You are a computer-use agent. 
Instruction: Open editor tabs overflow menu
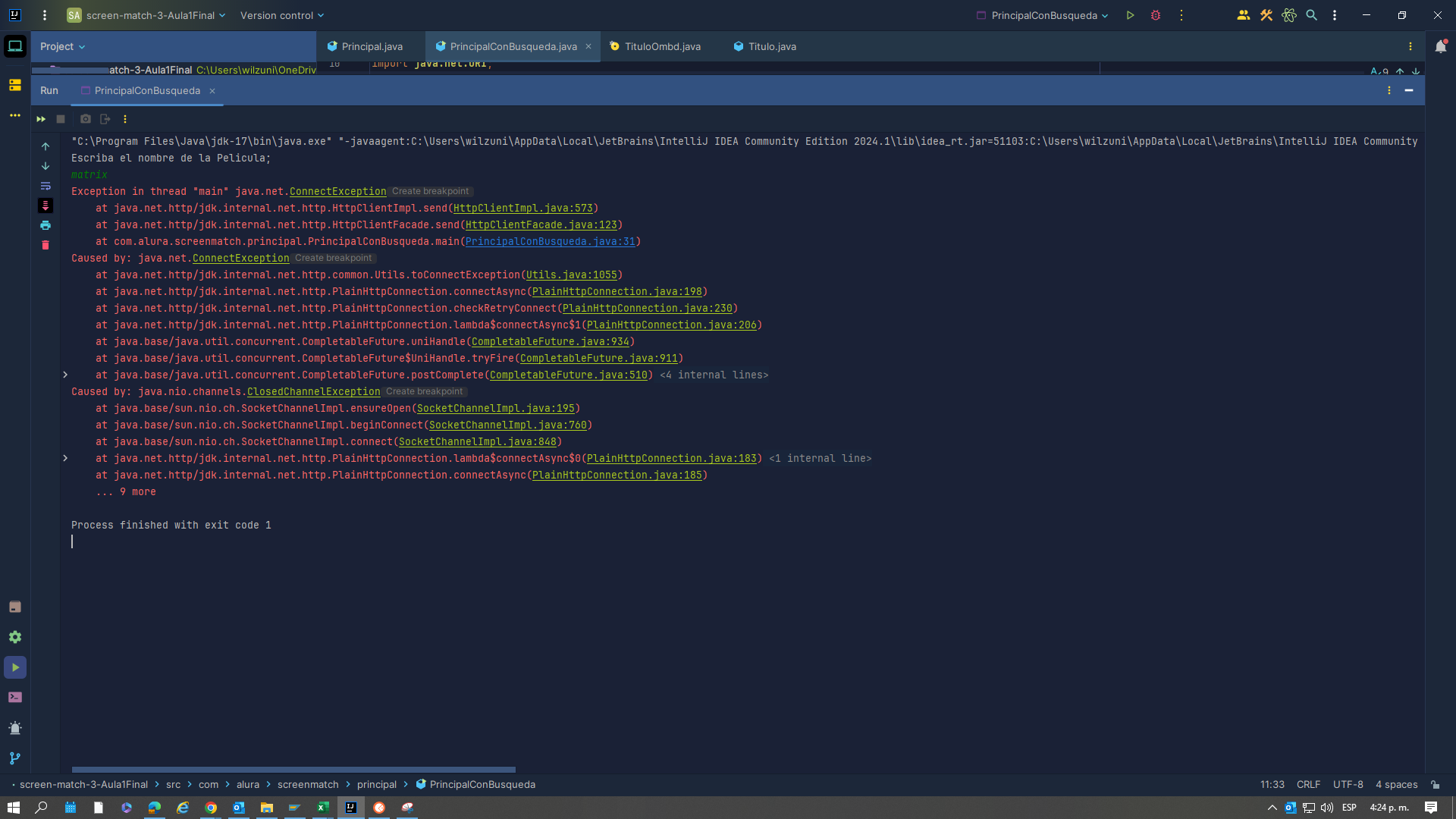[1410, 46]
